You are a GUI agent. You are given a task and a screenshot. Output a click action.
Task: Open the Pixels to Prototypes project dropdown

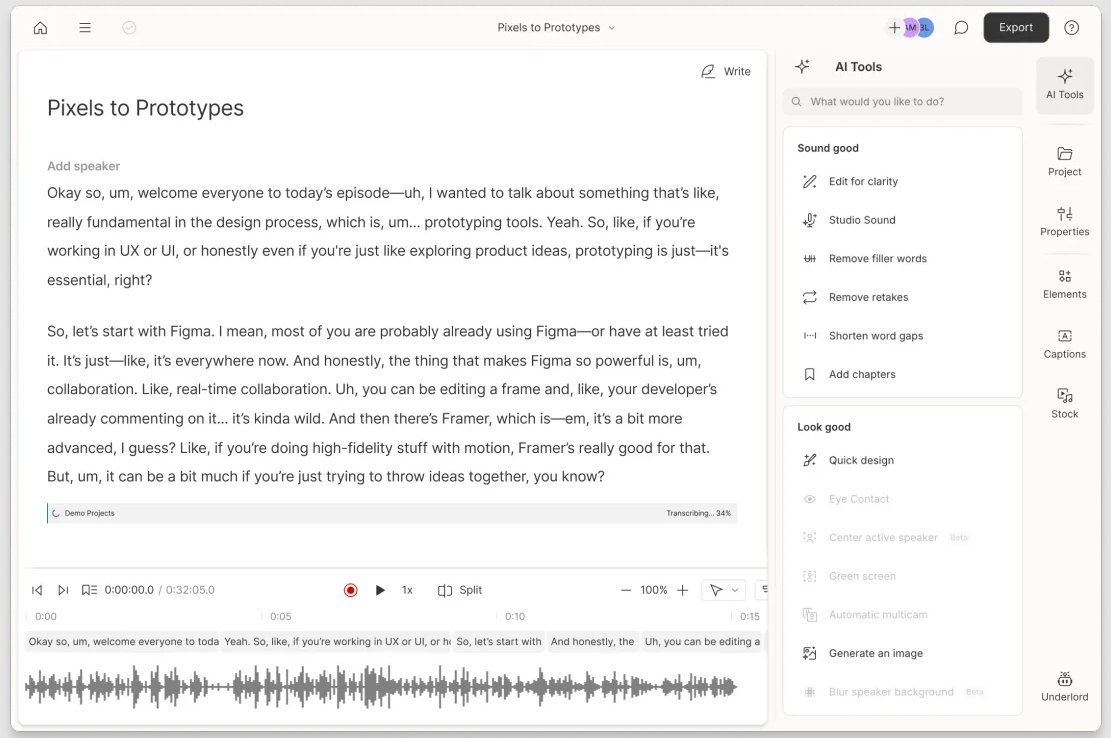pos(556,27)
